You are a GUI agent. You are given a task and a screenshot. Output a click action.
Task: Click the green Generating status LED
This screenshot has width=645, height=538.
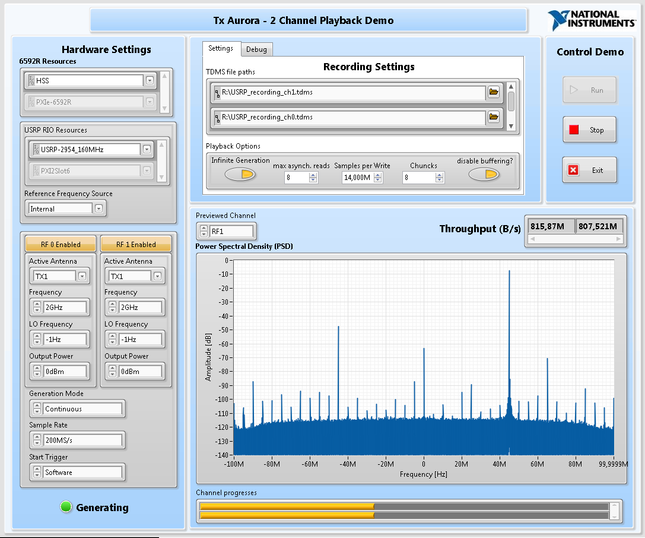[x=66, y=507]
